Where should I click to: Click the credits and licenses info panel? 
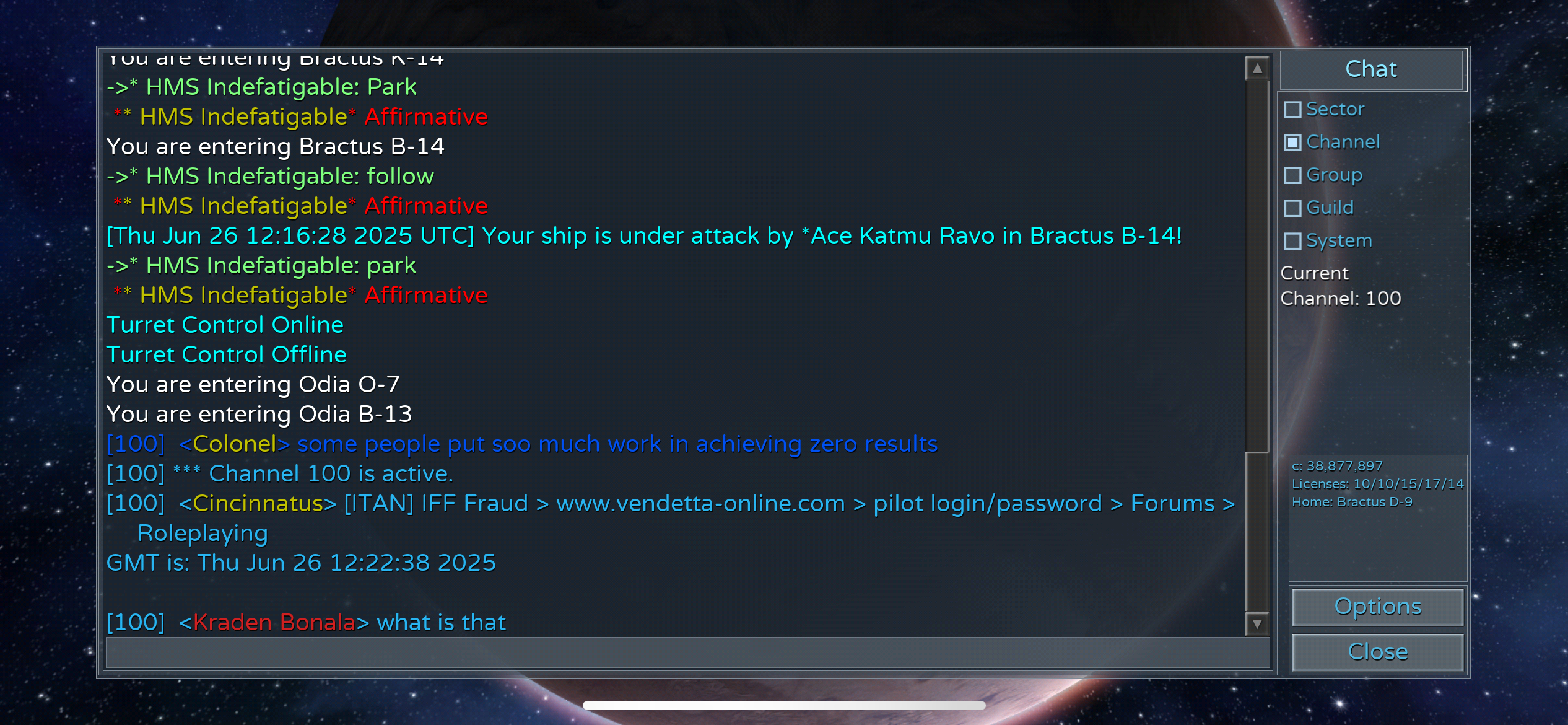point(1378,518)
